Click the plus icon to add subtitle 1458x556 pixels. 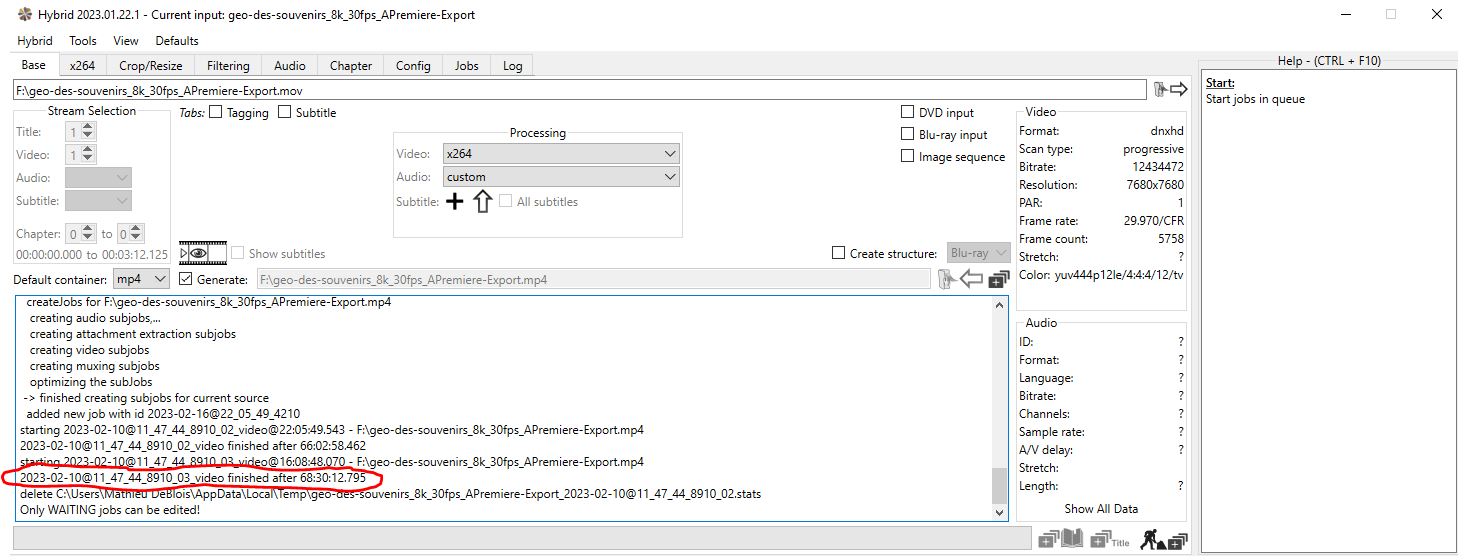pos(454,201)
